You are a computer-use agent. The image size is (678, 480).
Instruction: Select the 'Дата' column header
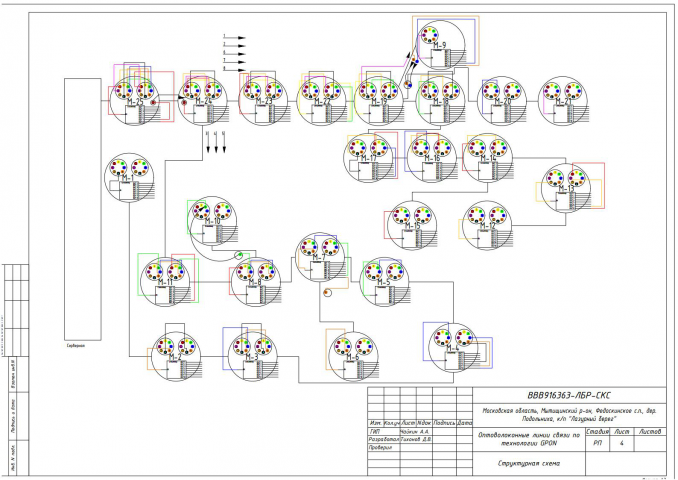click(x=464, y=423)
